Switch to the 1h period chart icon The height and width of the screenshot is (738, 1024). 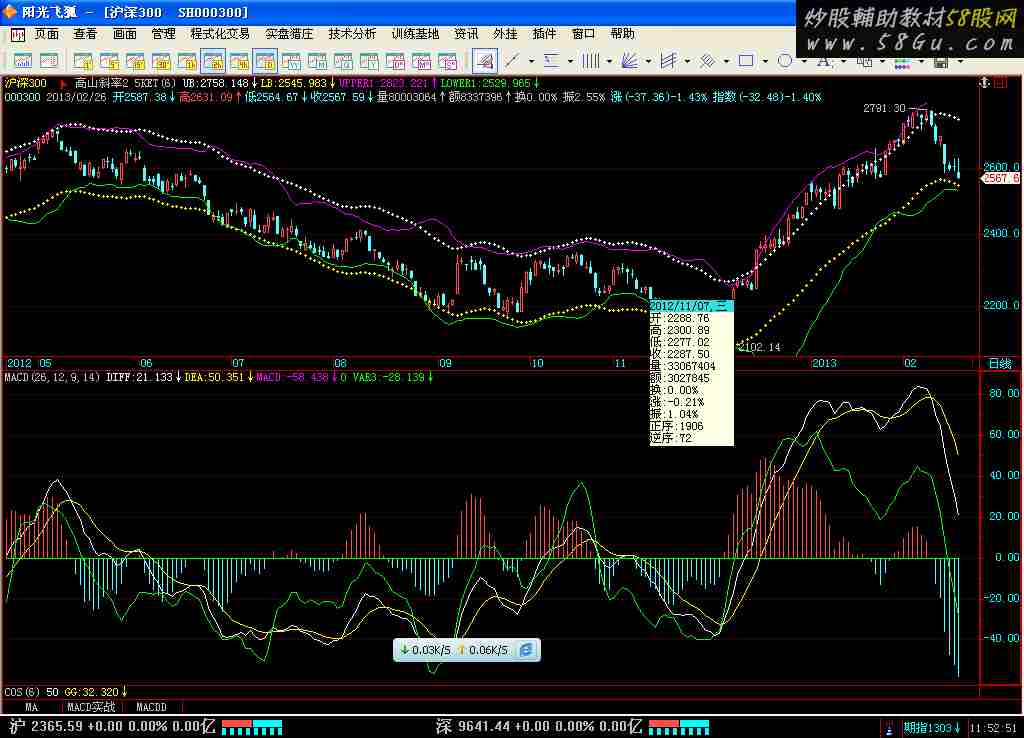click(187, 61)
